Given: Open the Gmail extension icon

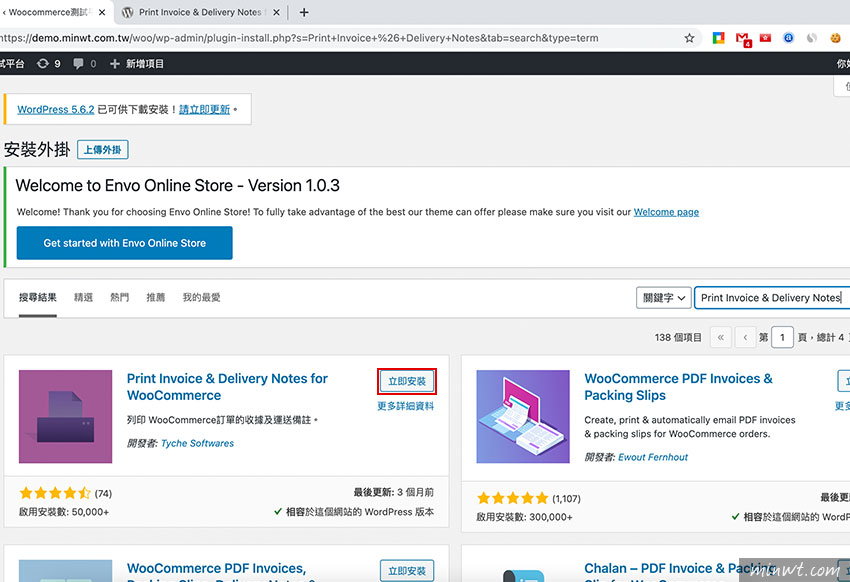Looking at the screenshot, I should click(743, 39).
